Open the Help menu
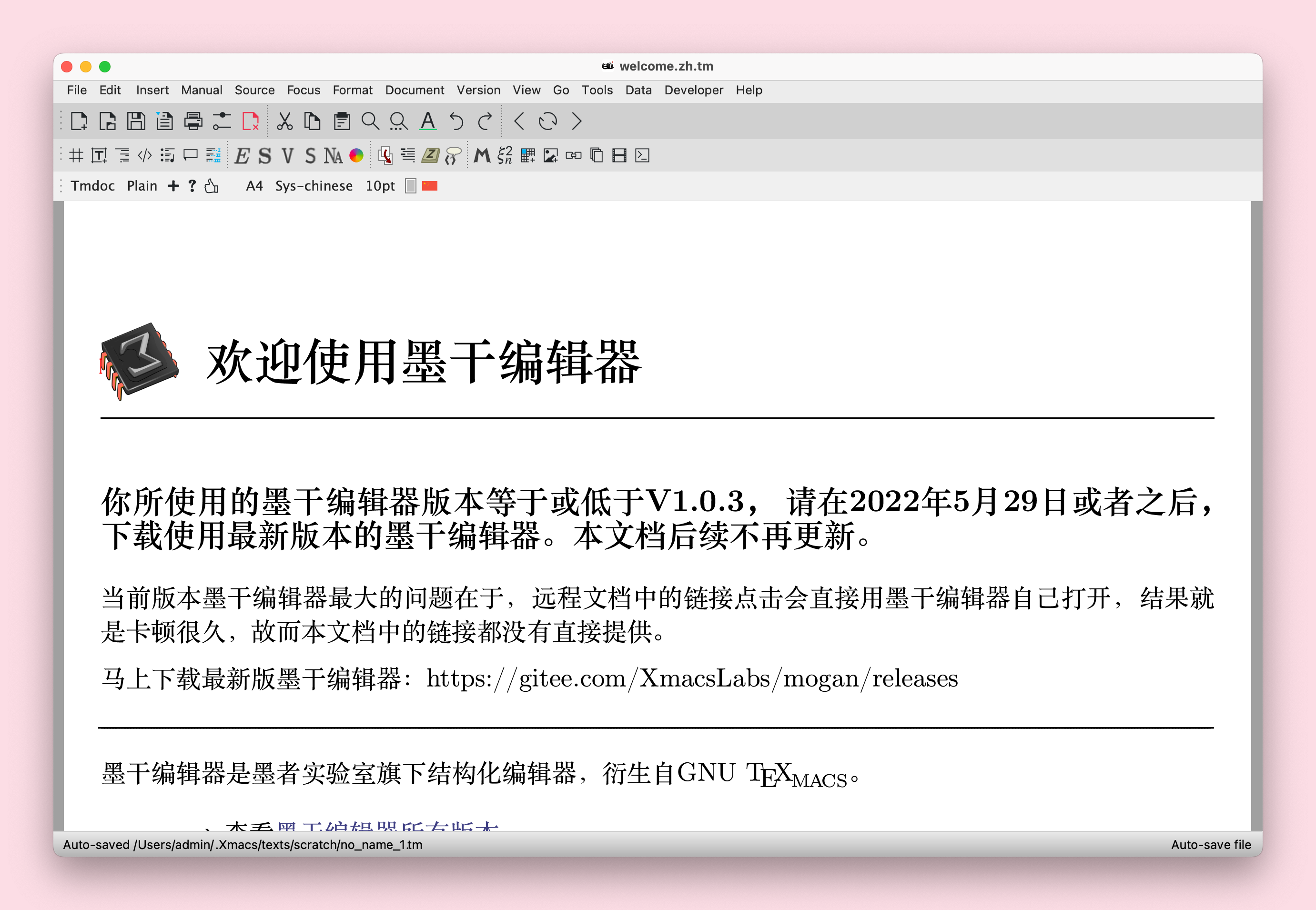The width and height of the screenshot is (1316, 910). [749, 90]
